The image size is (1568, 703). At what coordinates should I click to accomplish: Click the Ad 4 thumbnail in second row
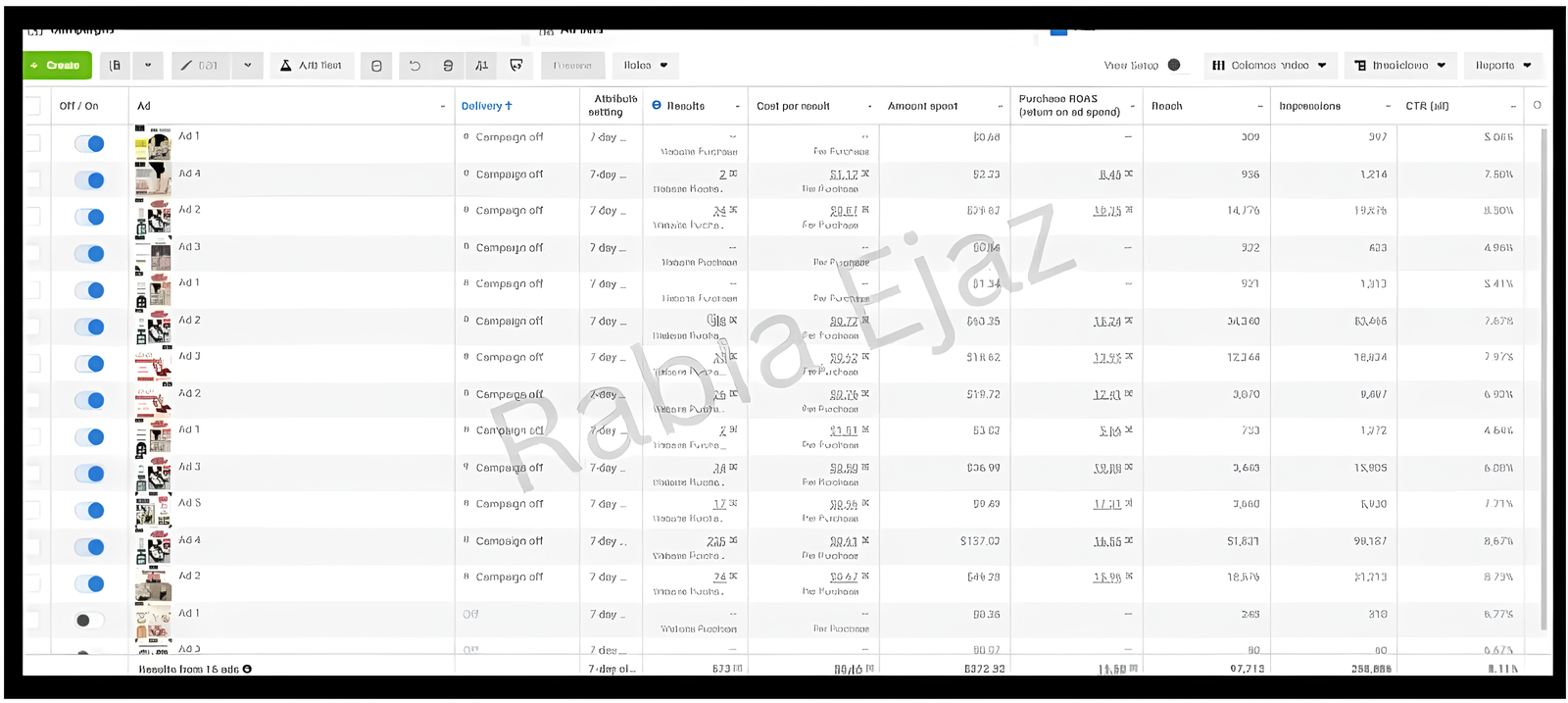pos(153,179)
